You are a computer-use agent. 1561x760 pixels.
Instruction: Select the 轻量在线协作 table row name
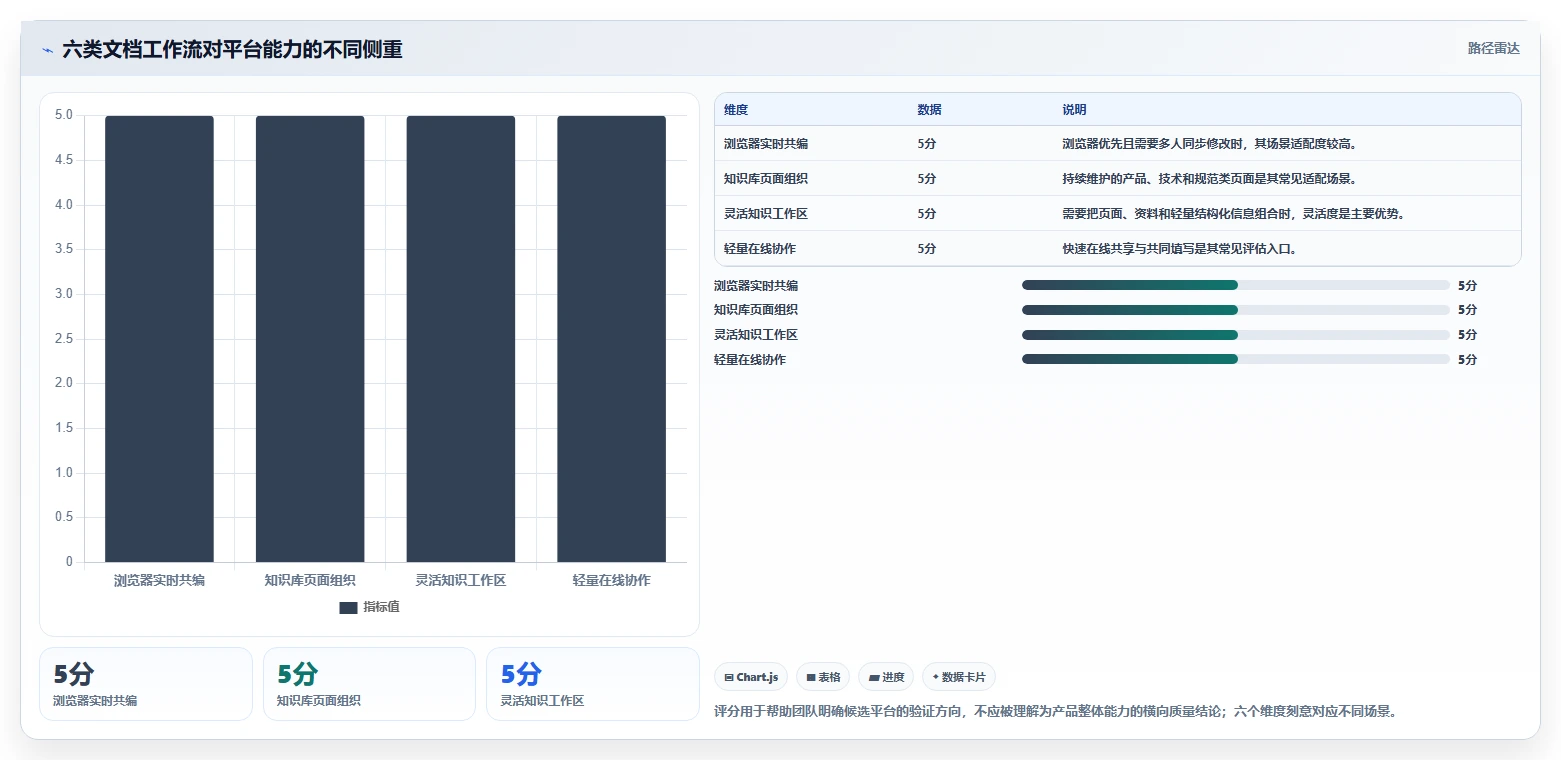[x=760, y=249]
